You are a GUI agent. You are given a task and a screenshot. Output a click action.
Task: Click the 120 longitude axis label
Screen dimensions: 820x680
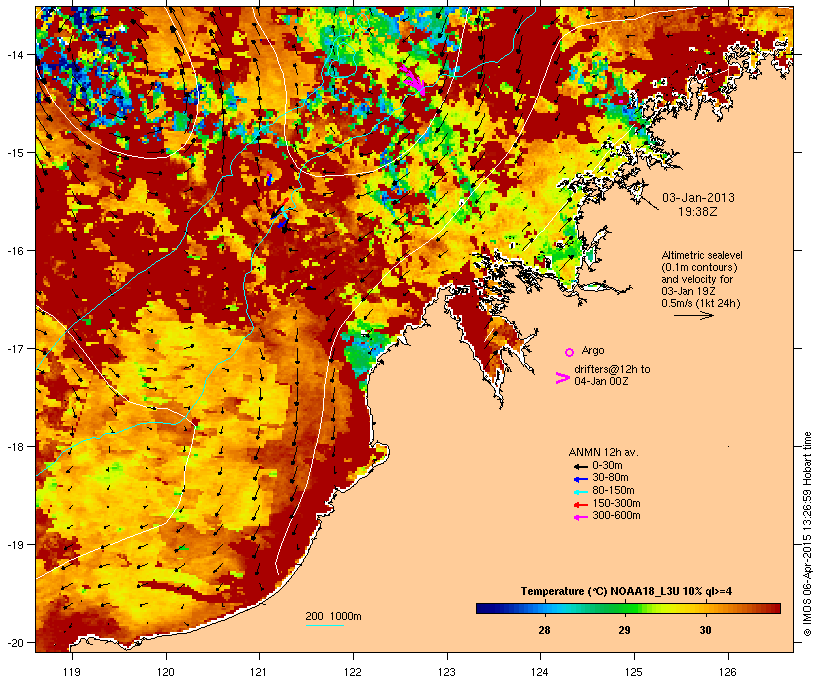click(166, 672)
